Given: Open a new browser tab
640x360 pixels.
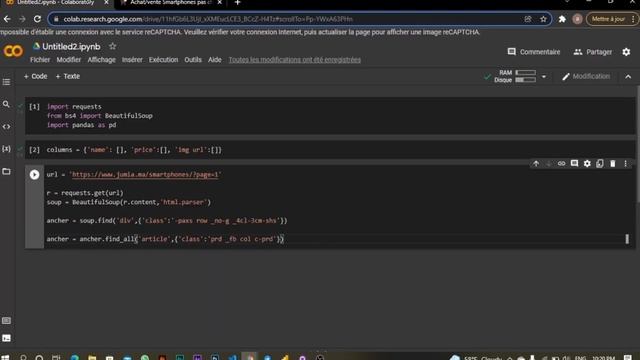Looking at the screenshot, I should (x=238, y=3).
